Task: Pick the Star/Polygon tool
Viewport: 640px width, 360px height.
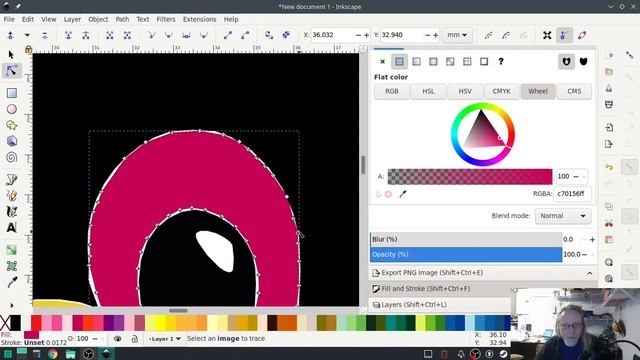Action: (12, 125)
